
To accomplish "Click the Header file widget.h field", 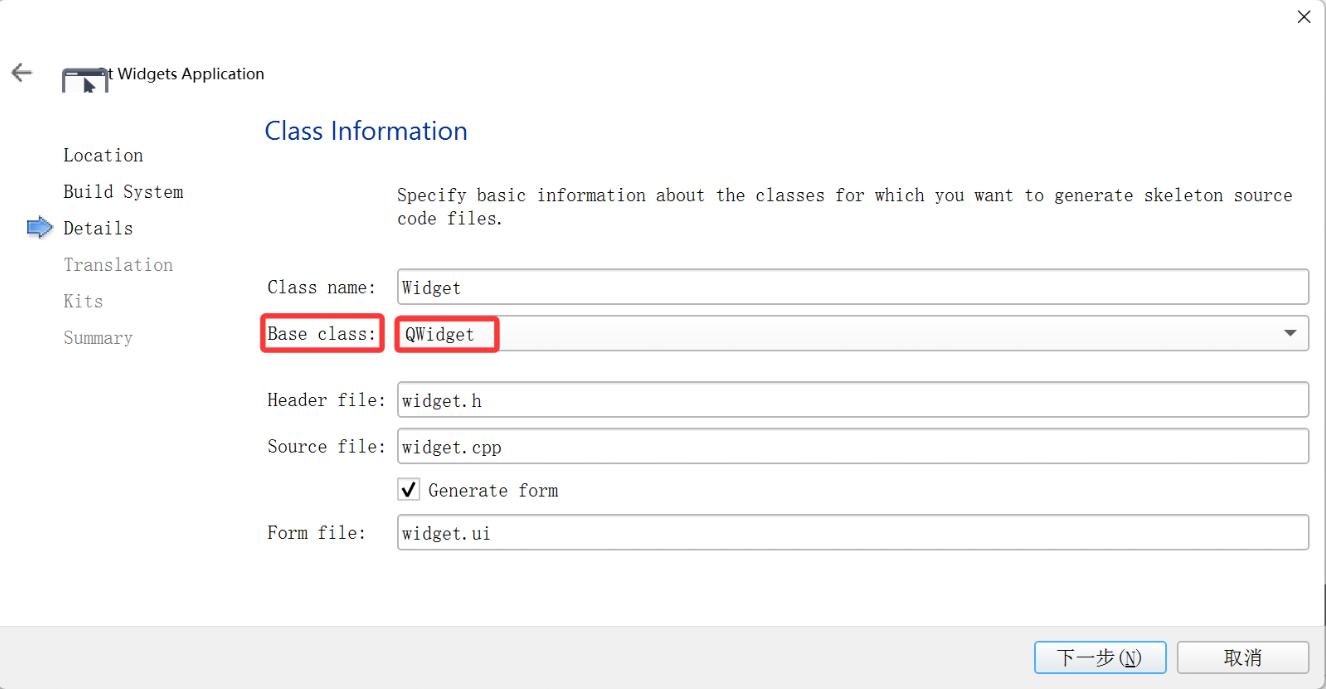I will tap(853, 400).
